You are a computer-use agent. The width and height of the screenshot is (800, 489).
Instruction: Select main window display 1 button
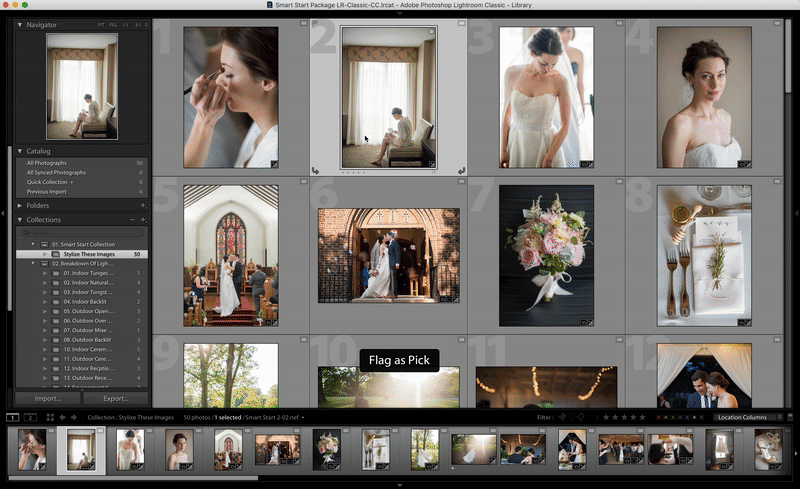13,417
